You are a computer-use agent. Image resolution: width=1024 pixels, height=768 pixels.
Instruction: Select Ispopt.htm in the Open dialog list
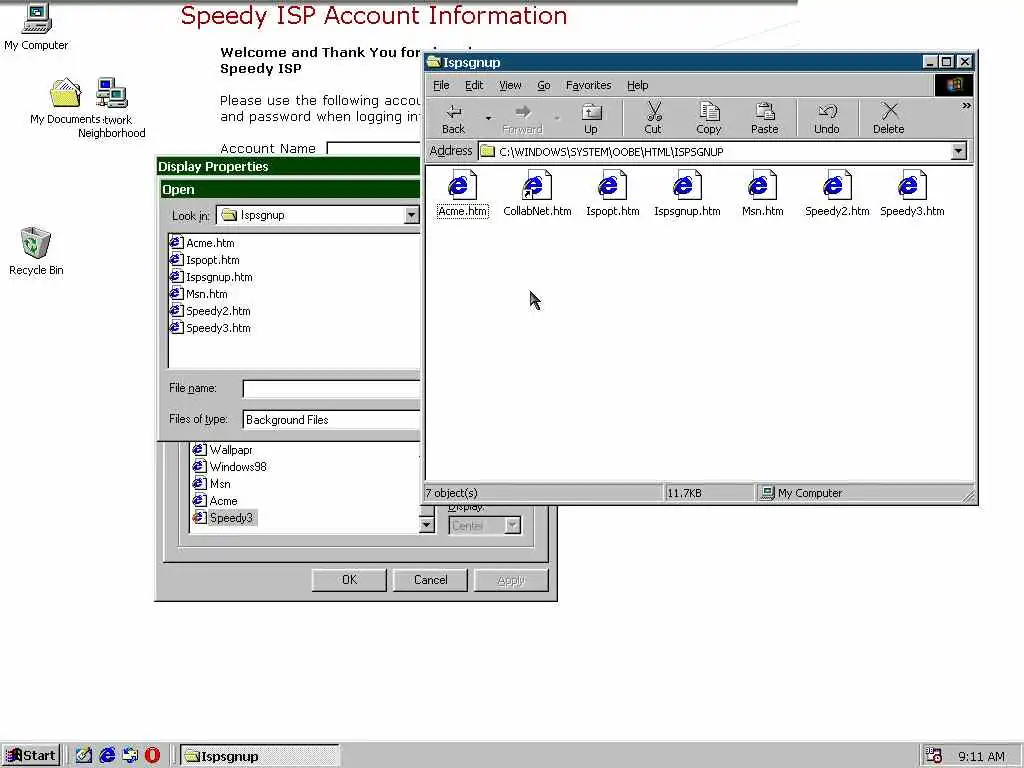coord(204,260)
